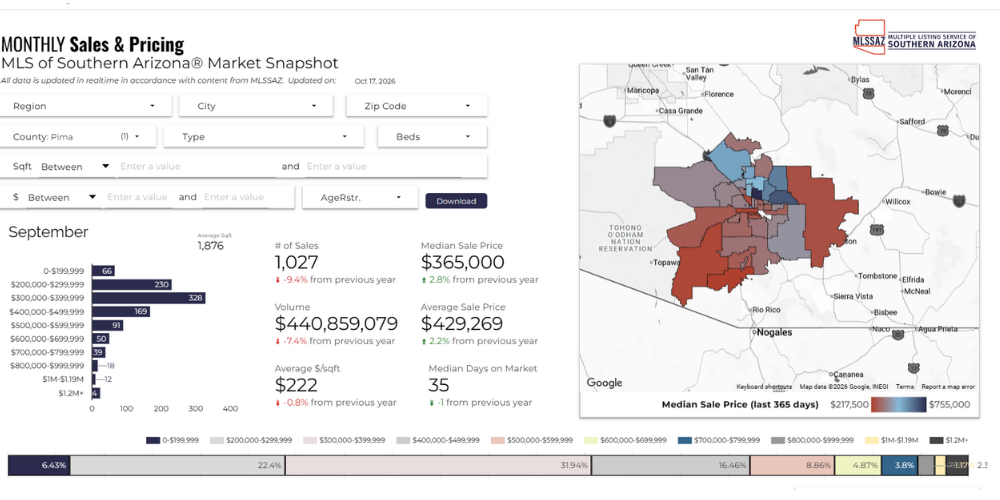
Task: Click the first price value input field
Action: (x=138, y=197)
